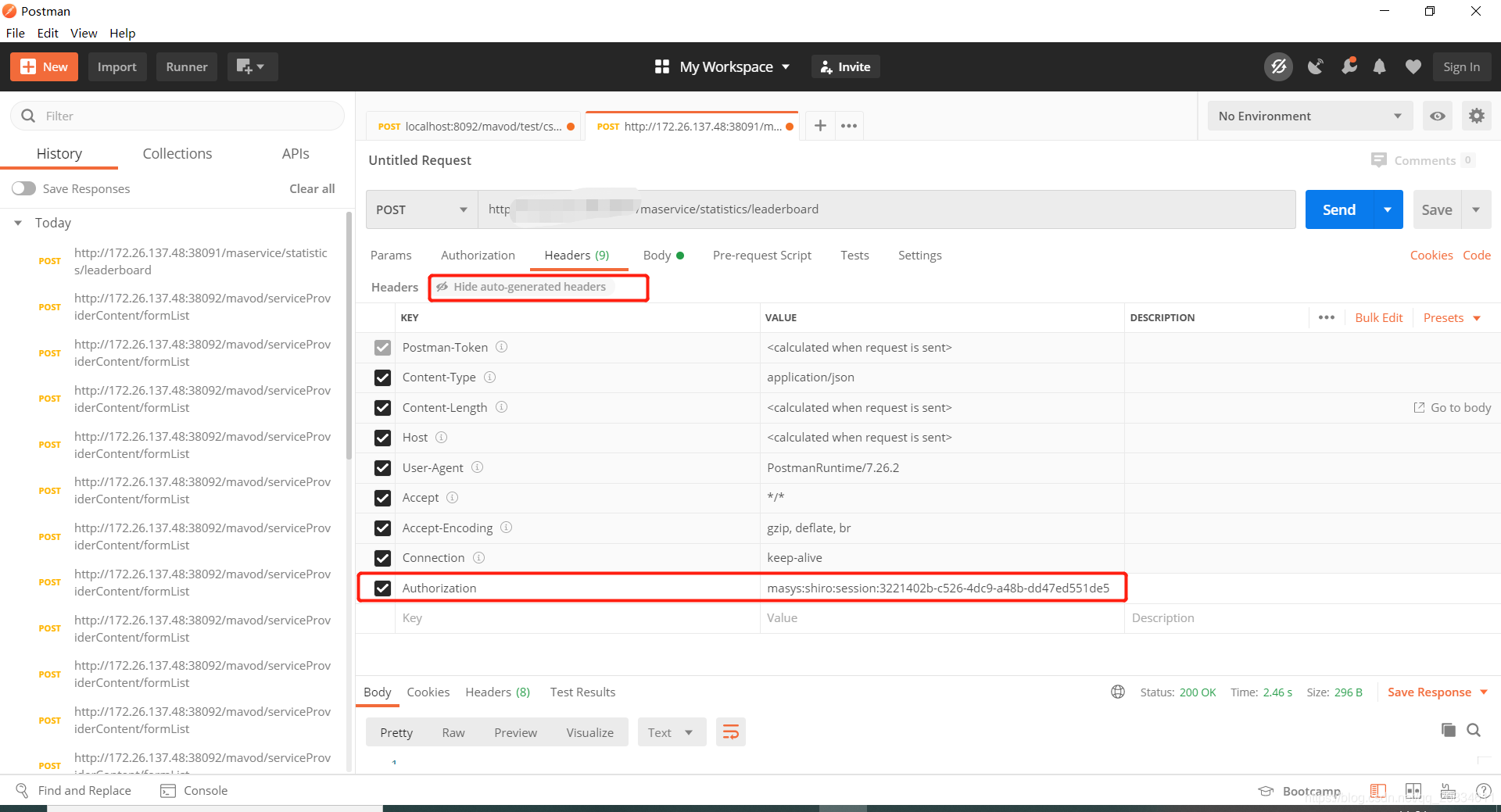
Task: Open the POST method dropdown
Action: (x=422, y=209)
